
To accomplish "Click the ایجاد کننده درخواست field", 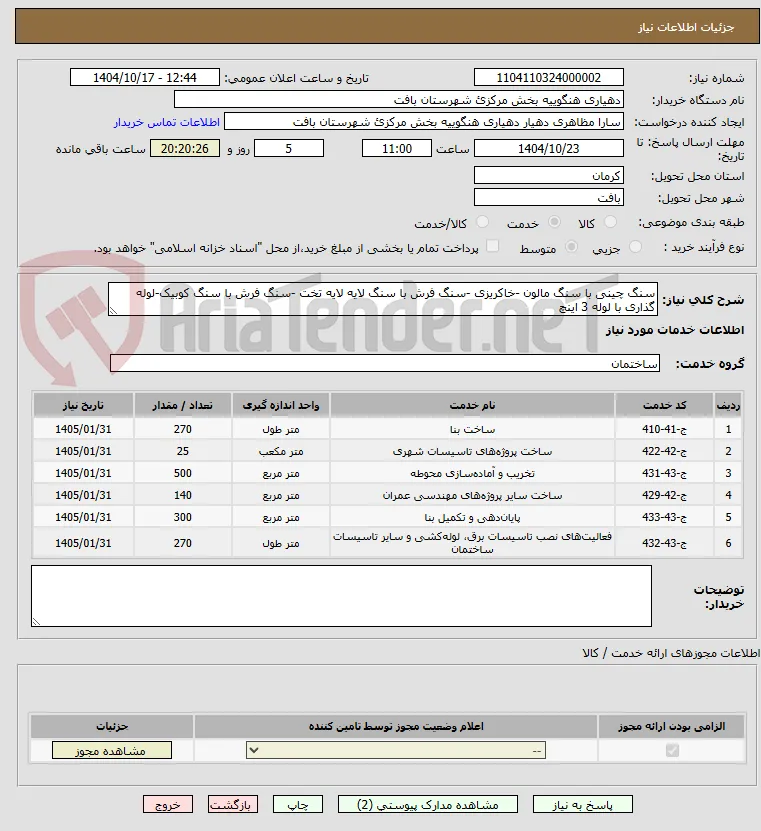I will click(423, 122).
